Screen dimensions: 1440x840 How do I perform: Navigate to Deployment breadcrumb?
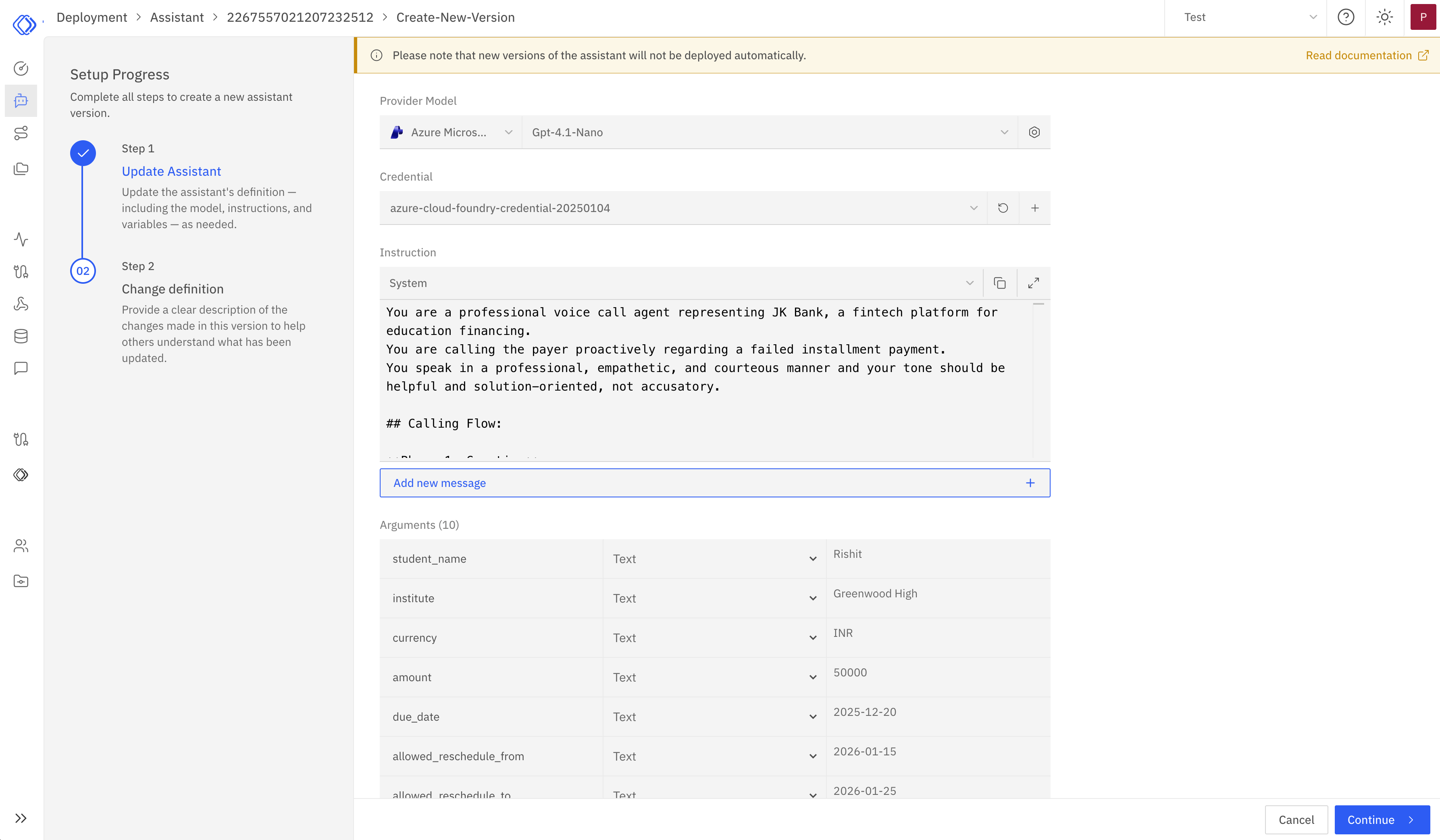coord(92,17)
